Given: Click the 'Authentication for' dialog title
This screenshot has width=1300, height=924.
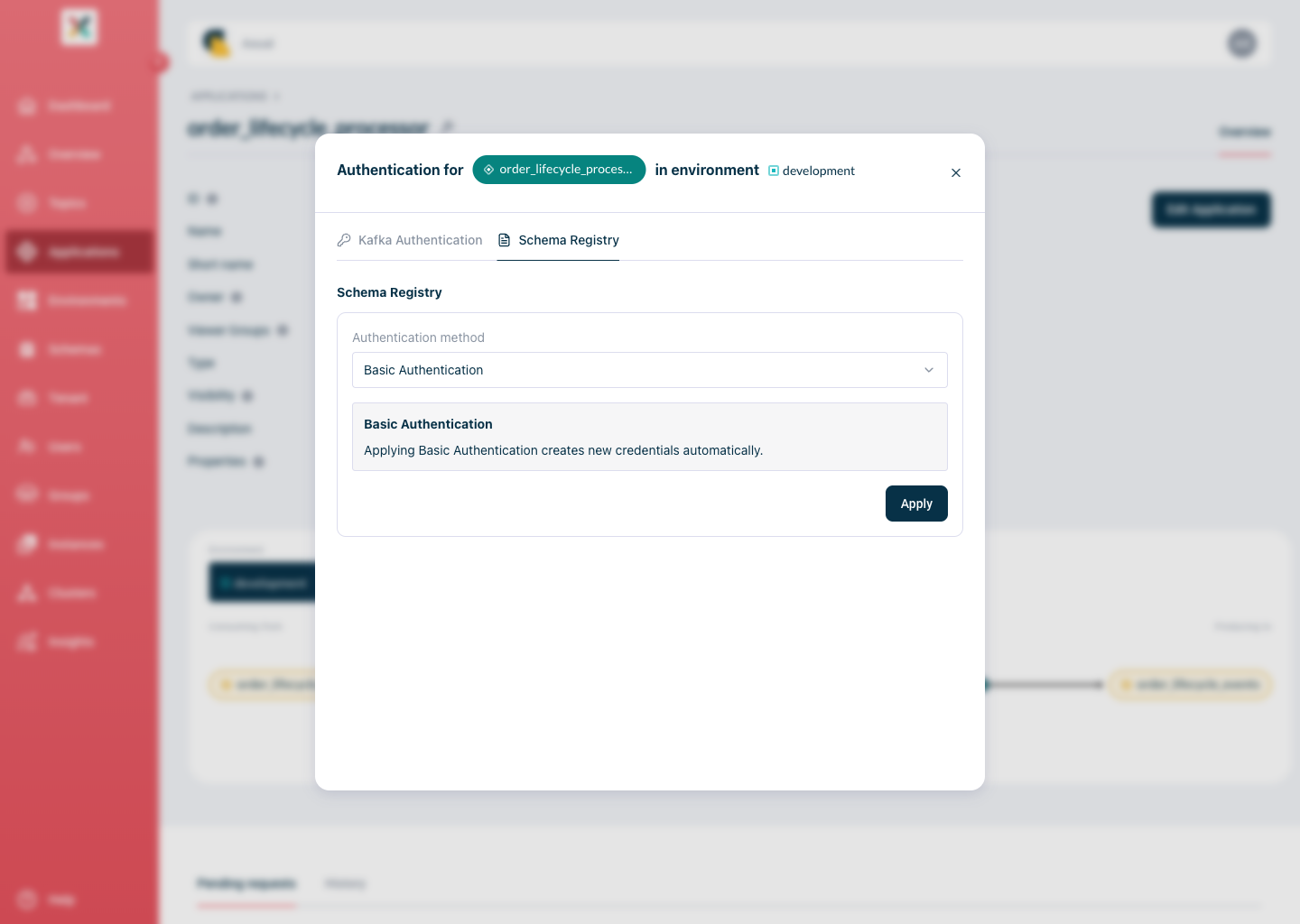Looking at the screenshot, I should pos(400,170).
